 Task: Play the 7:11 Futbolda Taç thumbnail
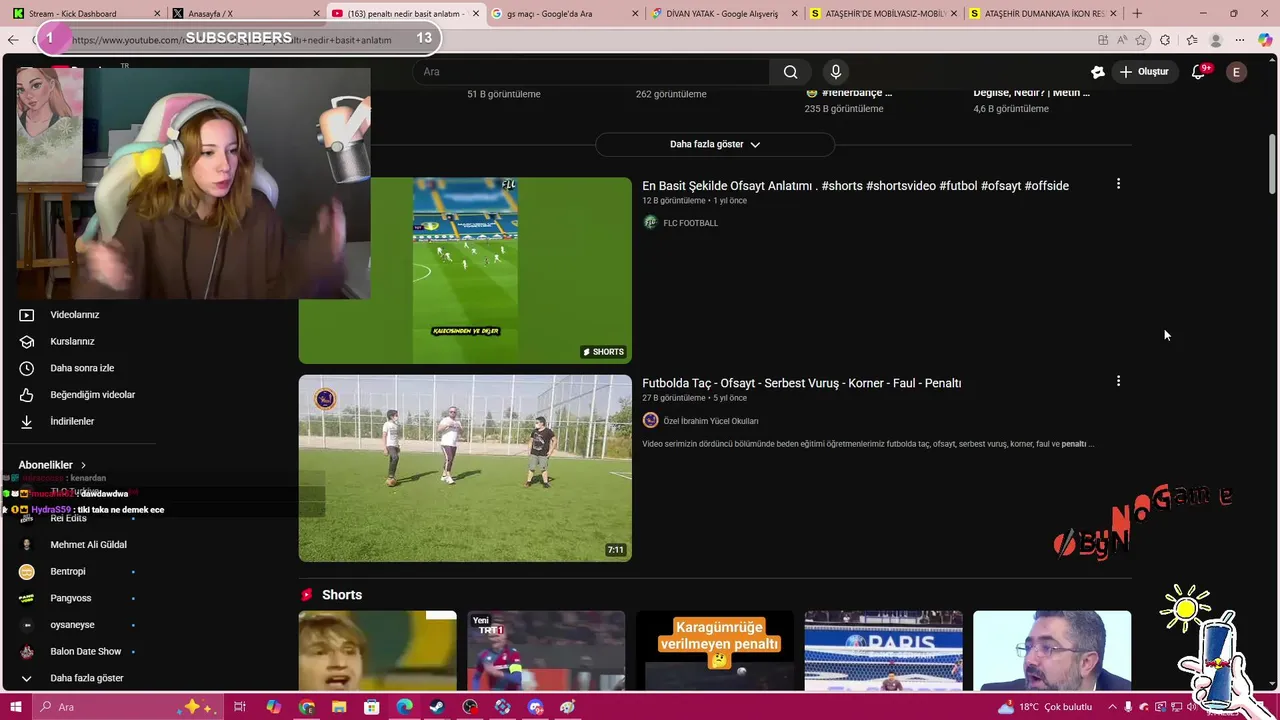pyautogui.click(x=465, y=468)
